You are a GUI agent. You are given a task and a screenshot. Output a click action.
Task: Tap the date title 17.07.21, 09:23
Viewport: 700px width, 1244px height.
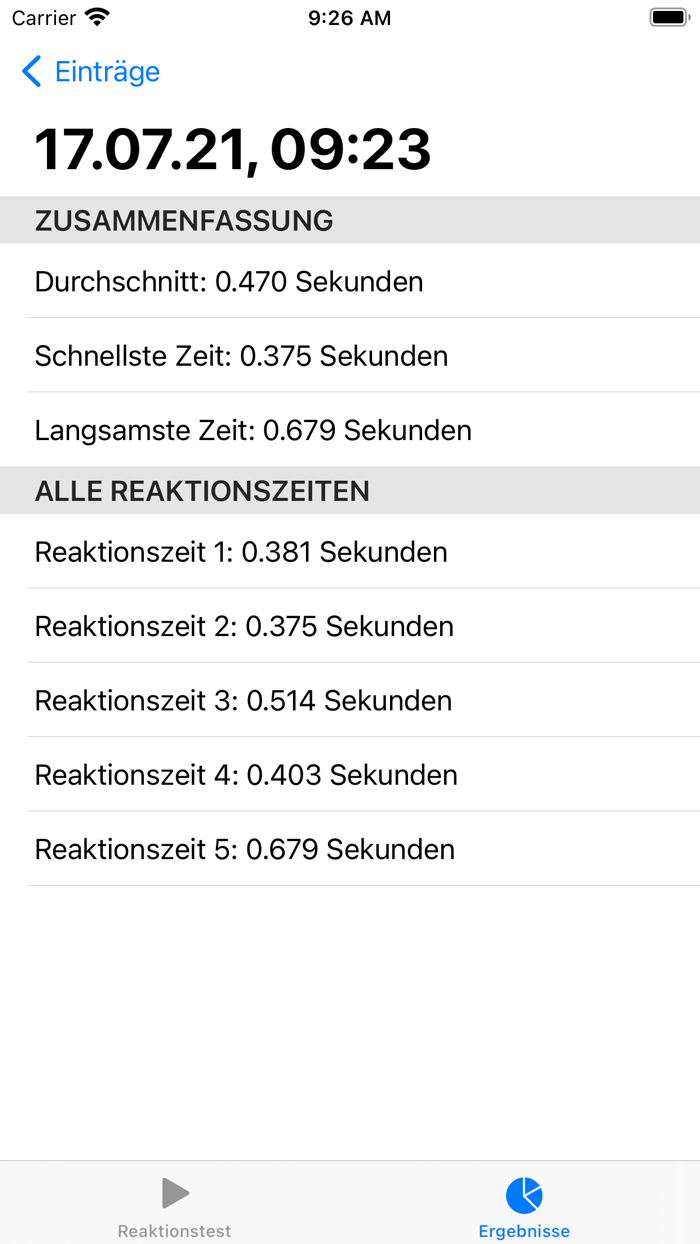pyautogui.click(x=233, y=150)
